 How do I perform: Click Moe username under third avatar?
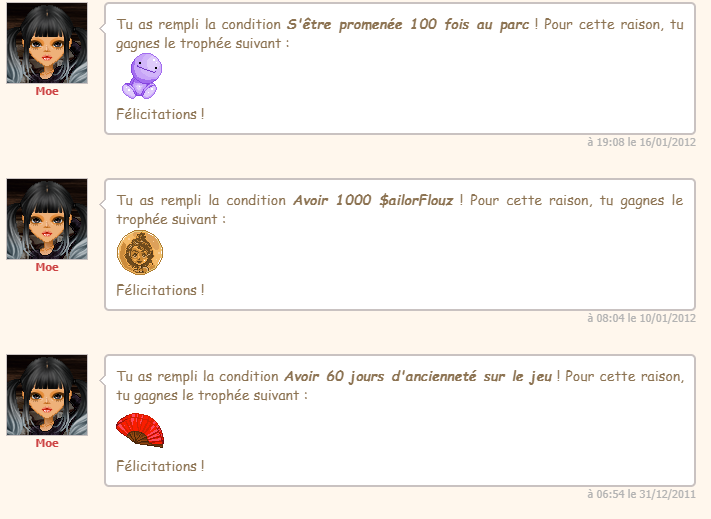(x=47, y=443)
